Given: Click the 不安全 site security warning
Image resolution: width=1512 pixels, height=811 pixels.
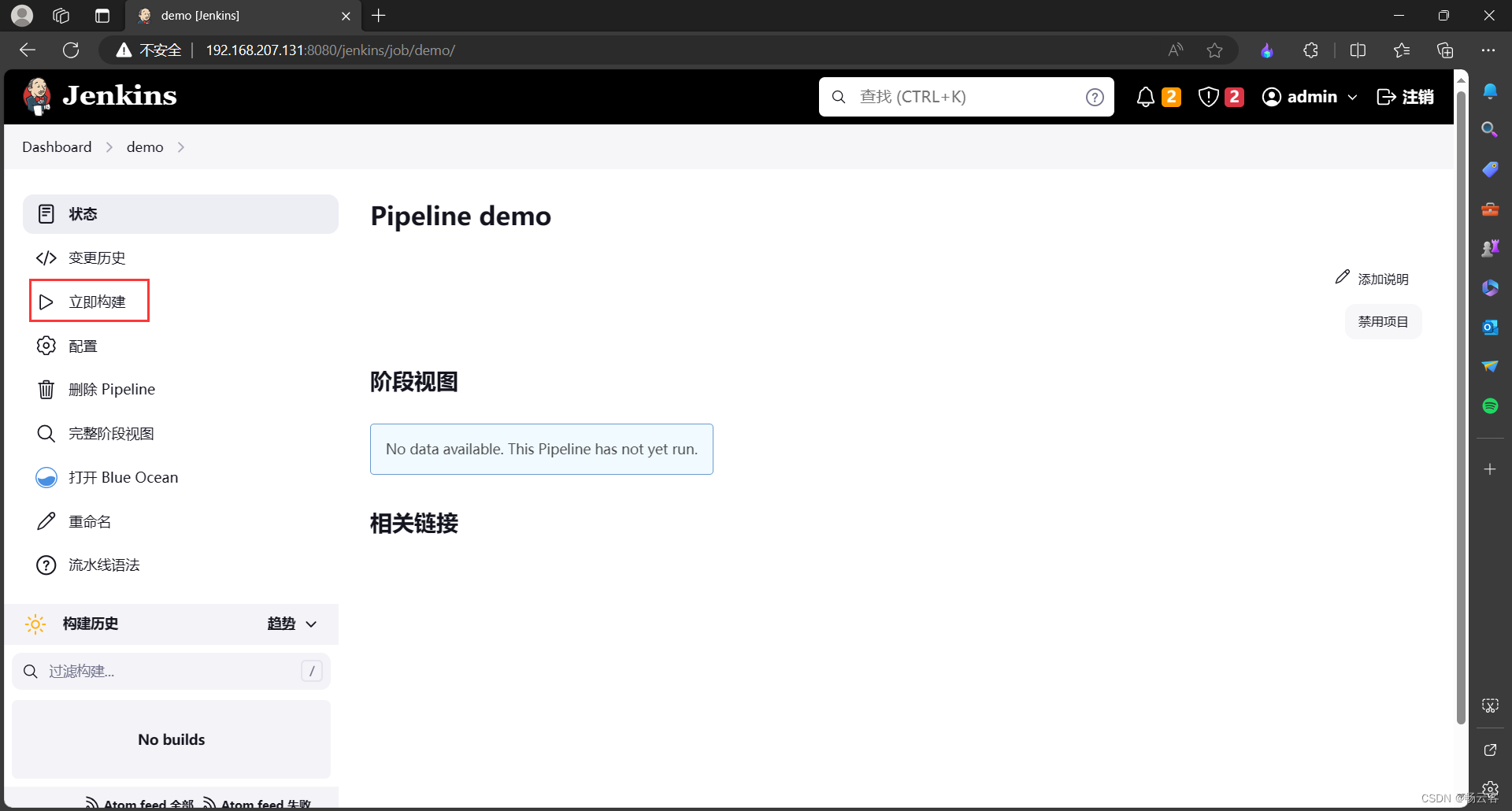Looking at the screenshot, I should click(x=149, y=50).
